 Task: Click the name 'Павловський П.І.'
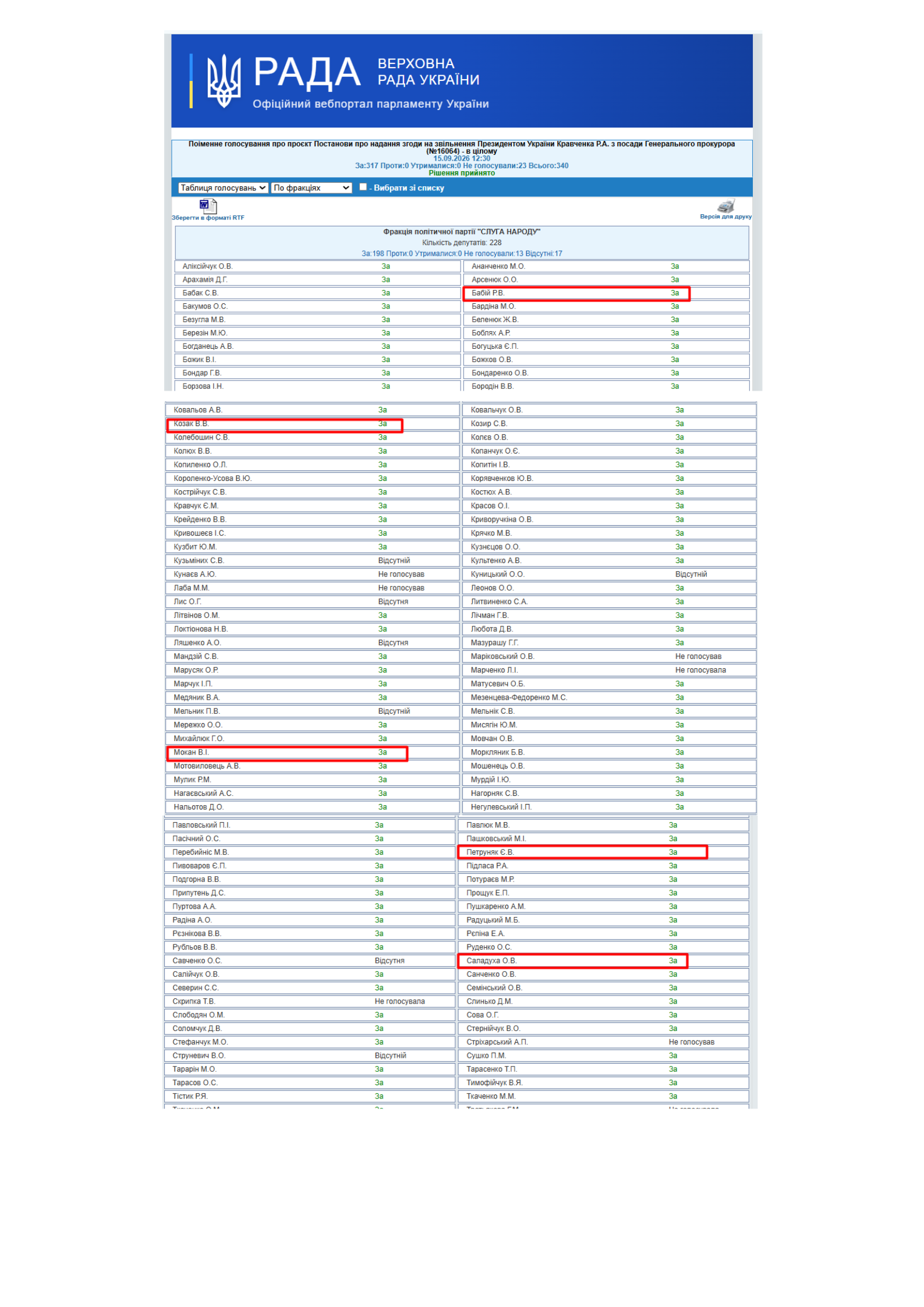[201, 826]
